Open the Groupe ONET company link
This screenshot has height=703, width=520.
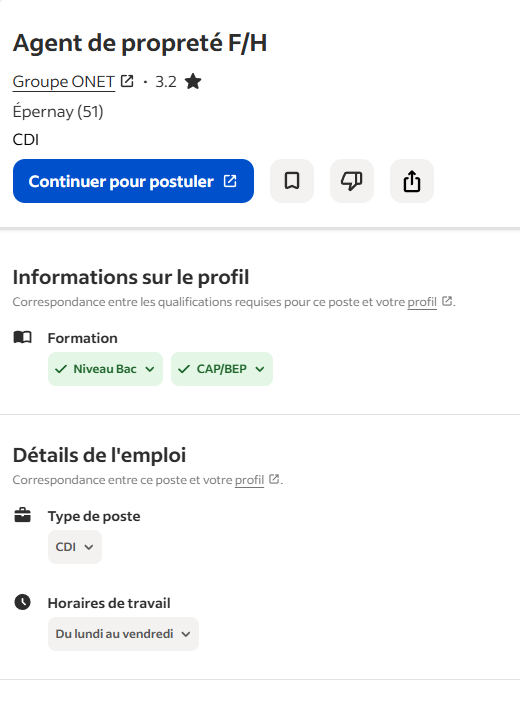pyautogui.click(x=64, y=82)
